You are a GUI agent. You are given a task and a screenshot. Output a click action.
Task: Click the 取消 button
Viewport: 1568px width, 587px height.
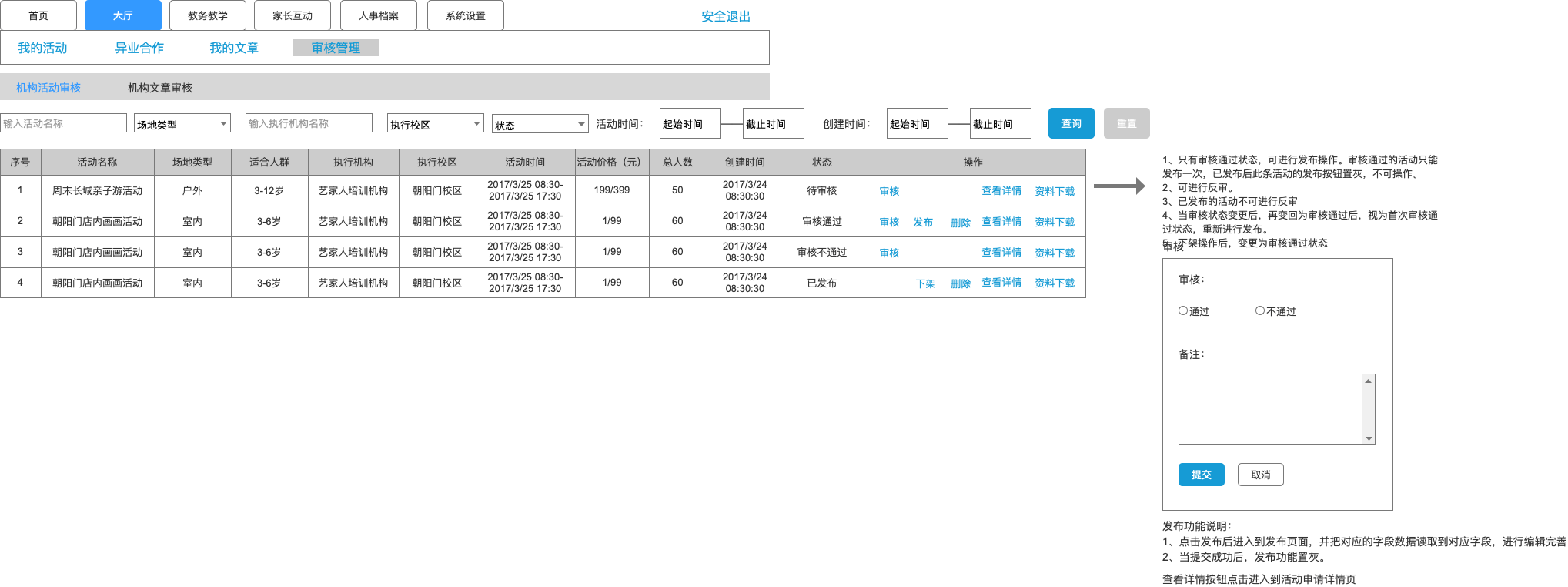tap(1260, 475)
